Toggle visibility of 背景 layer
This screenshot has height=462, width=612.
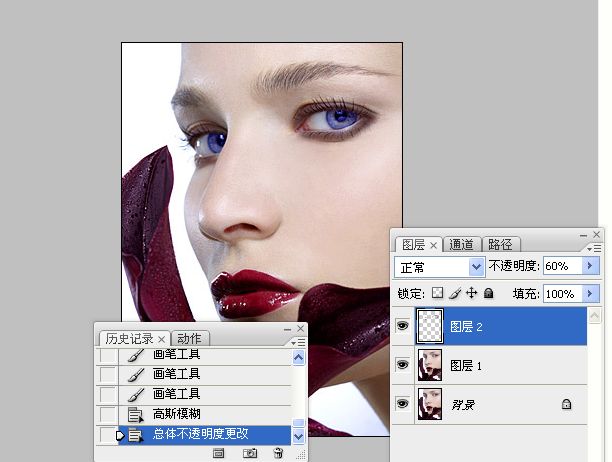tap(402, 403)
